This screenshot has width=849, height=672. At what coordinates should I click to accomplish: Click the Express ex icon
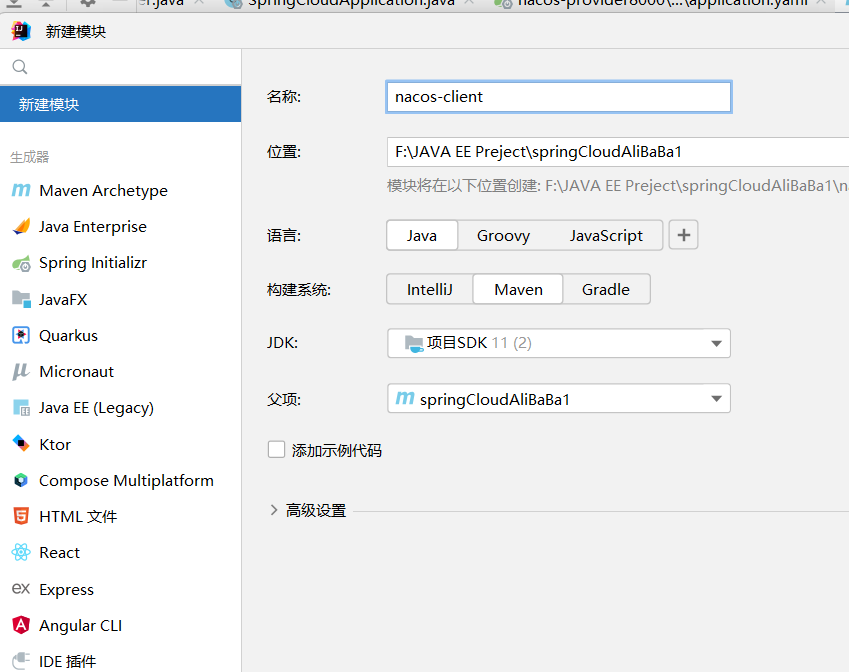coord(21,588)
